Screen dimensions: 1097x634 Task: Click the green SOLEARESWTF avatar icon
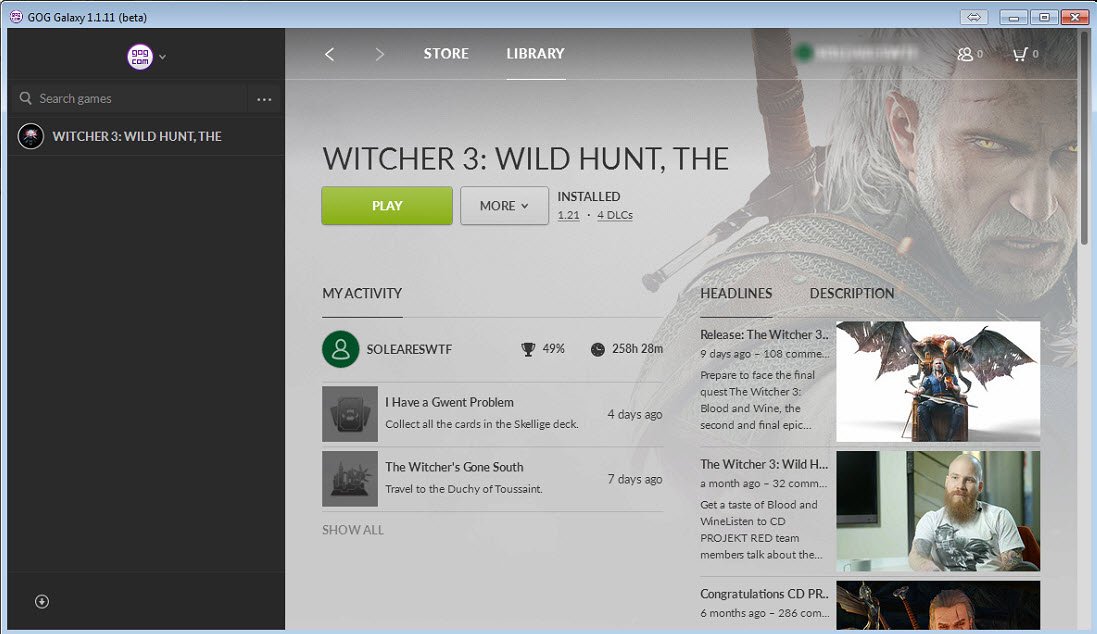[341, 349]
